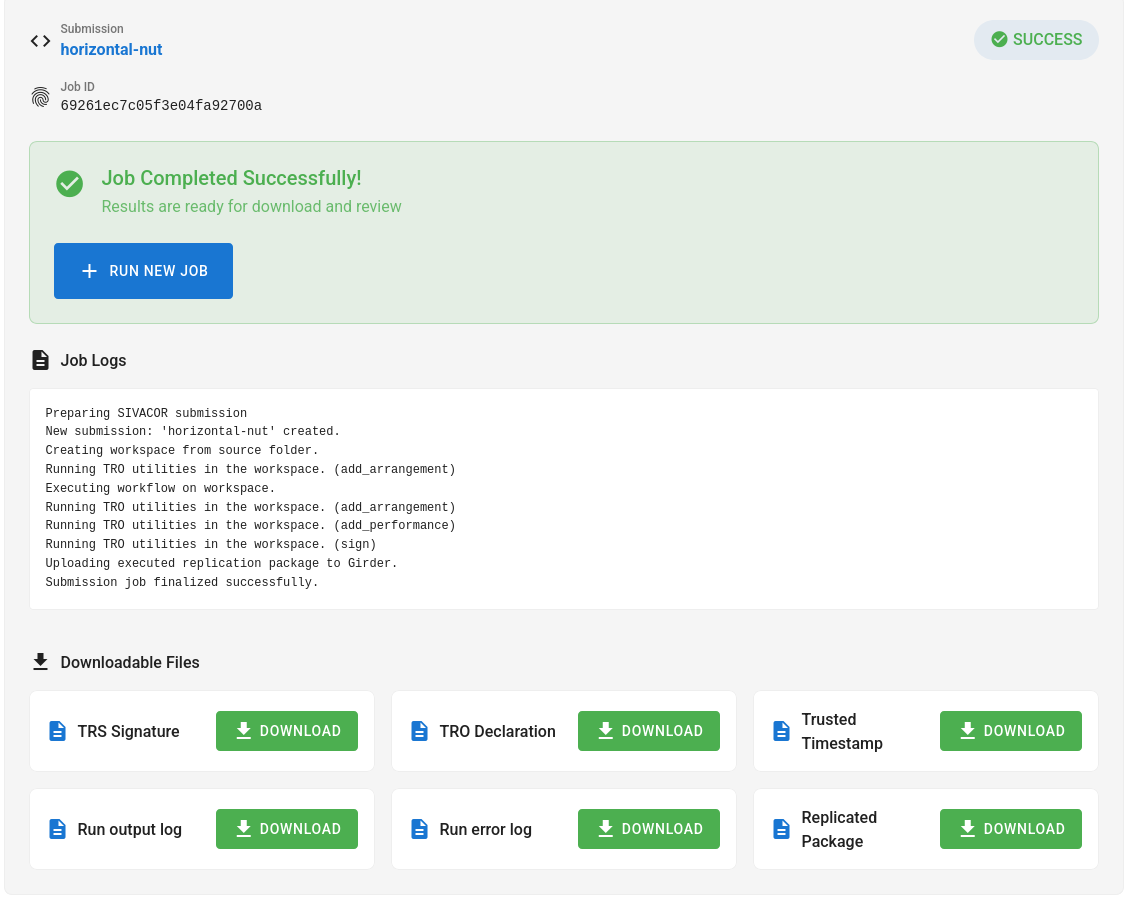Click the fingerprint Job ID icon

point(40,97)
